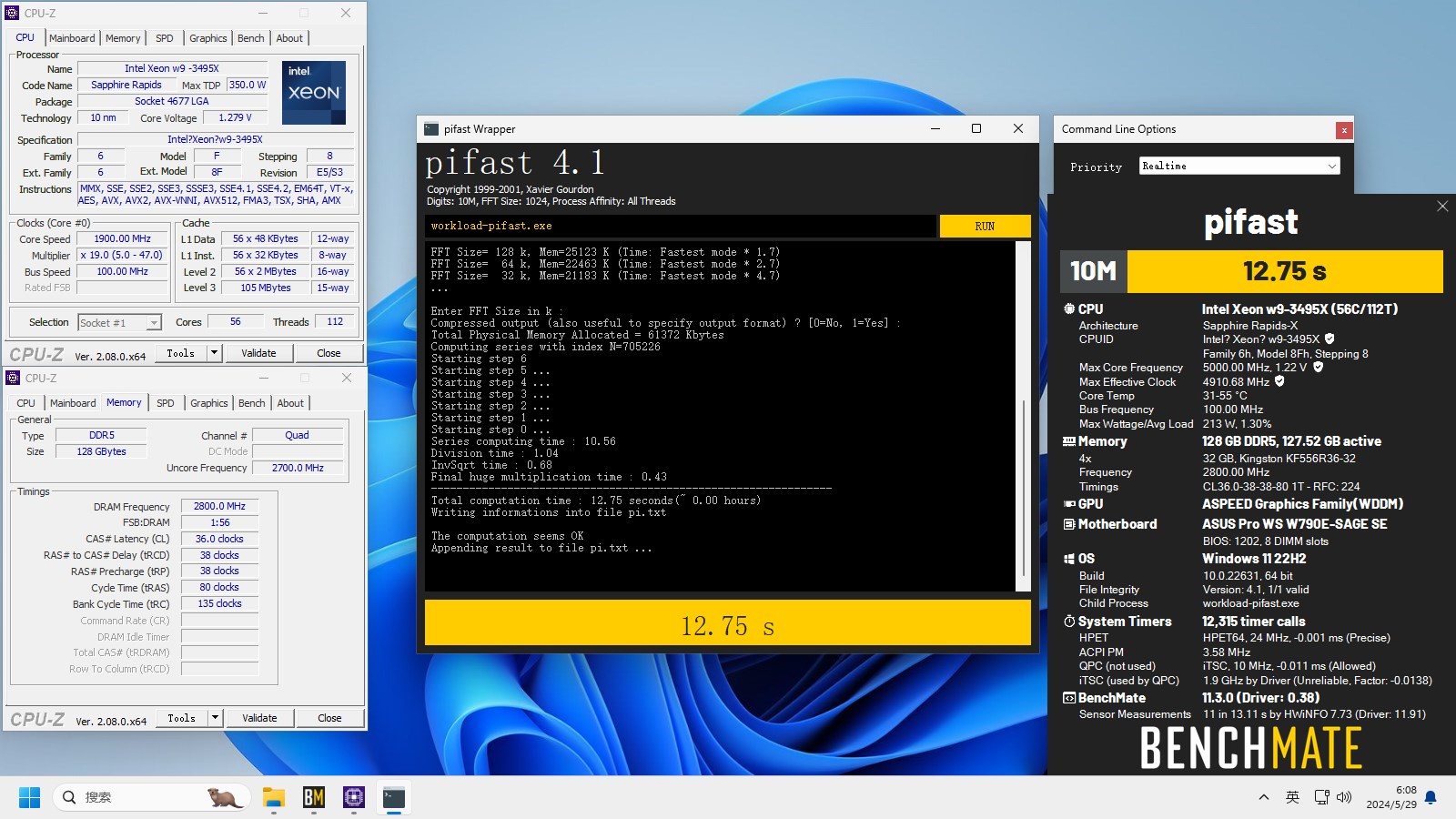Click the CPU chip icon in BenchMate result
The image size is (1456, 819).
click(x=1069, y=308)
